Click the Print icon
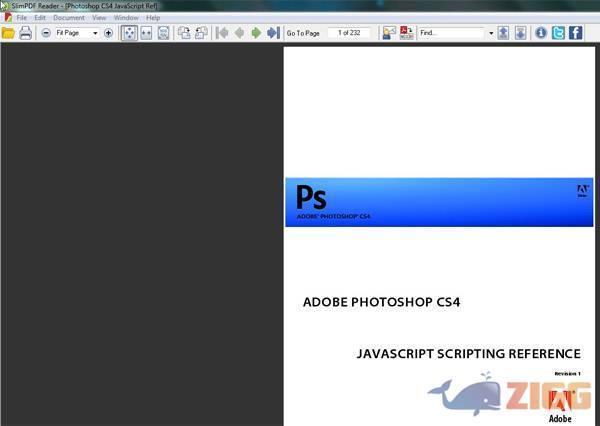600x426 pixels. pos(25,33)
